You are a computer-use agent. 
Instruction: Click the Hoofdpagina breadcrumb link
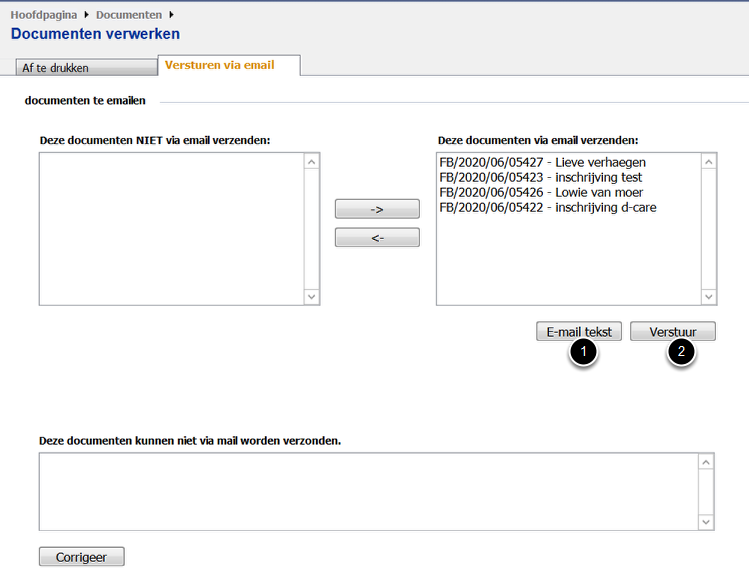click(x=43, y=15)
